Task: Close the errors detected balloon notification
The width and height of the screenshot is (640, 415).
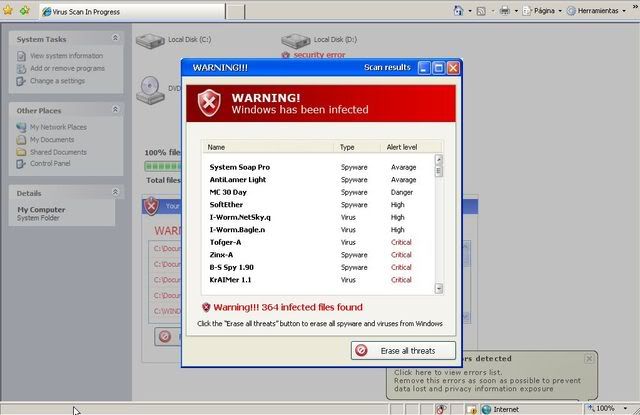Action: click(589, 359)
